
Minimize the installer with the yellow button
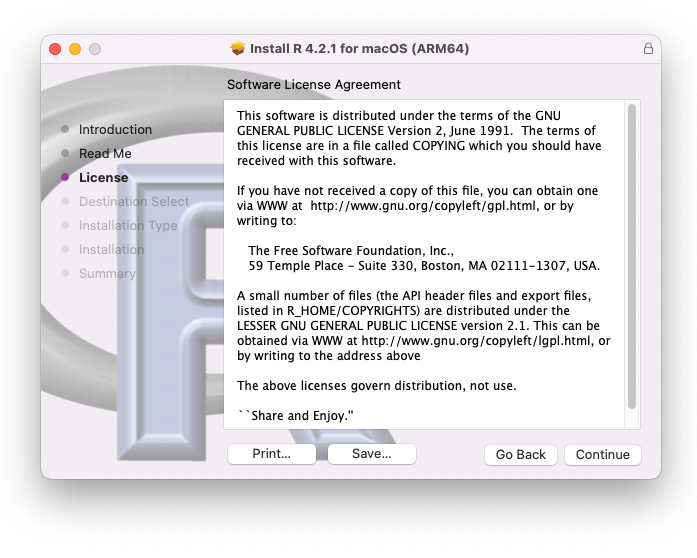coord(75,48)
